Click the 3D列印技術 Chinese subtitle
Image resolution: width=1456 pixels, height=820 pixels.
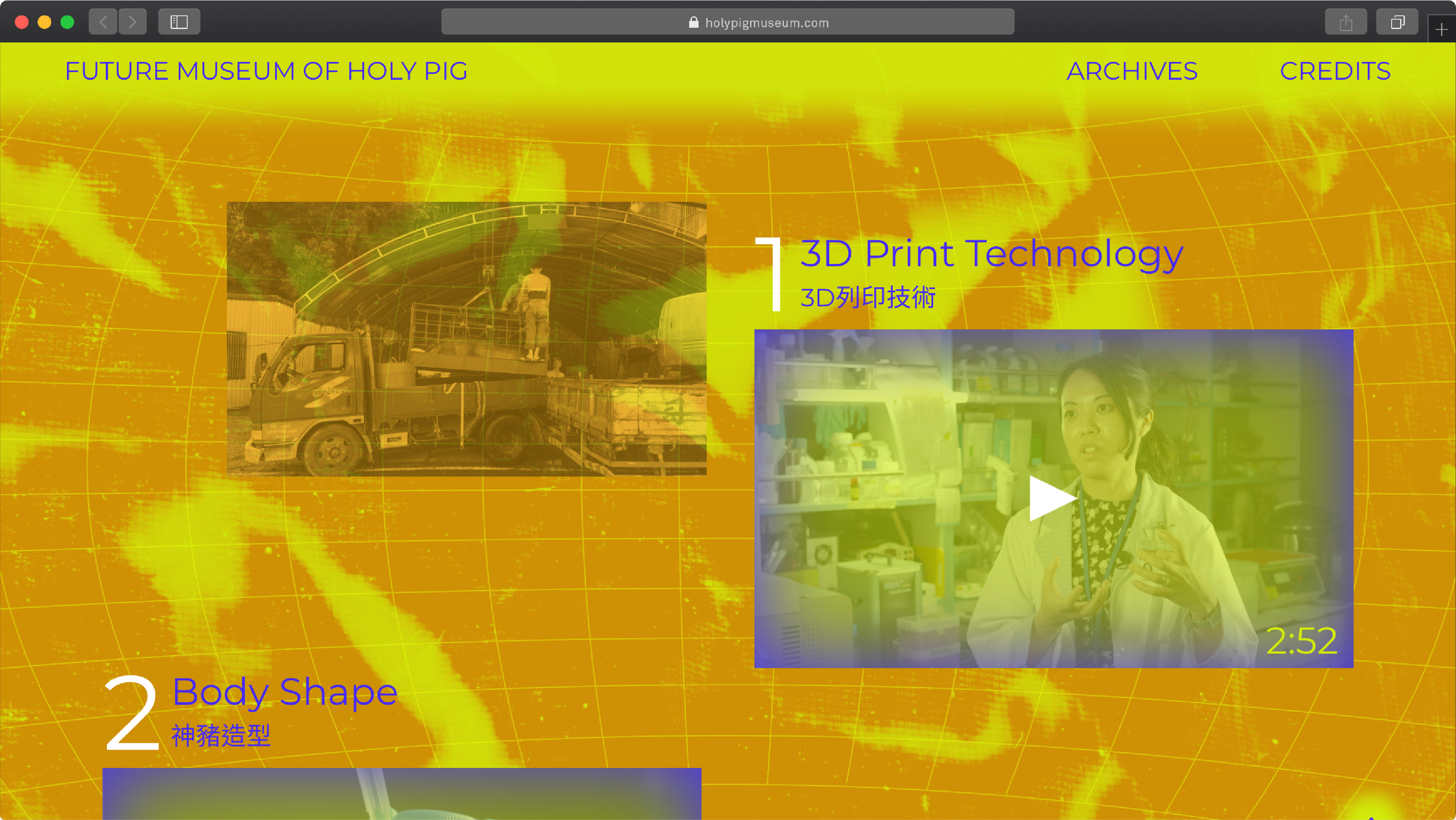[867, 297]
